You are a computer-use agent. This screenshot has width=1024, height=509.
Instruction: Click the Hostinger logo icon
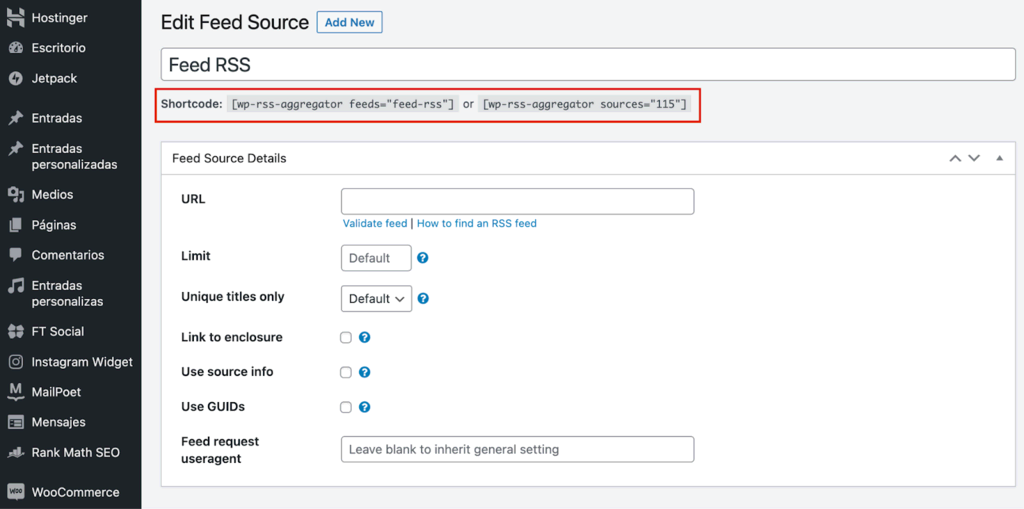(x=15, y=17)
